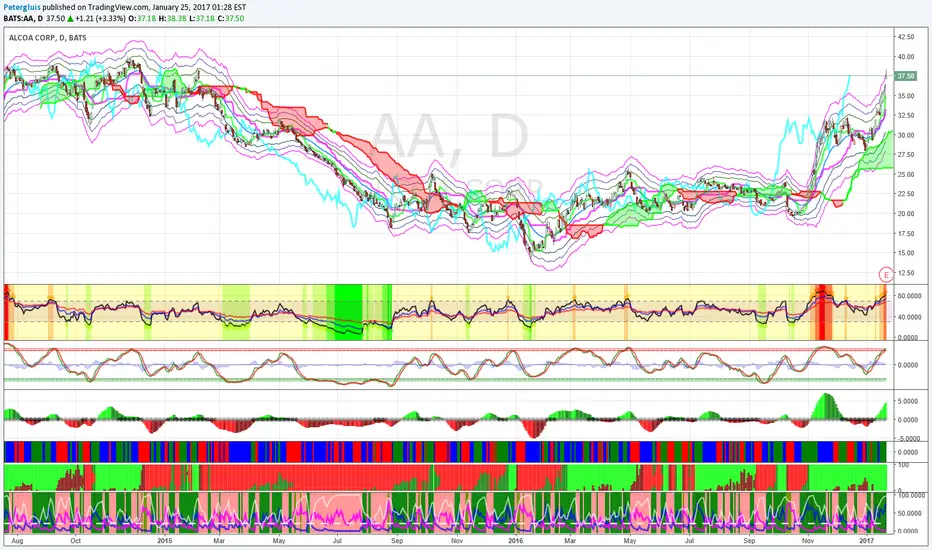The height and width of the screenshot is (550, 932).
Task: Click the 2017 label on time axis
Action: 867,541
